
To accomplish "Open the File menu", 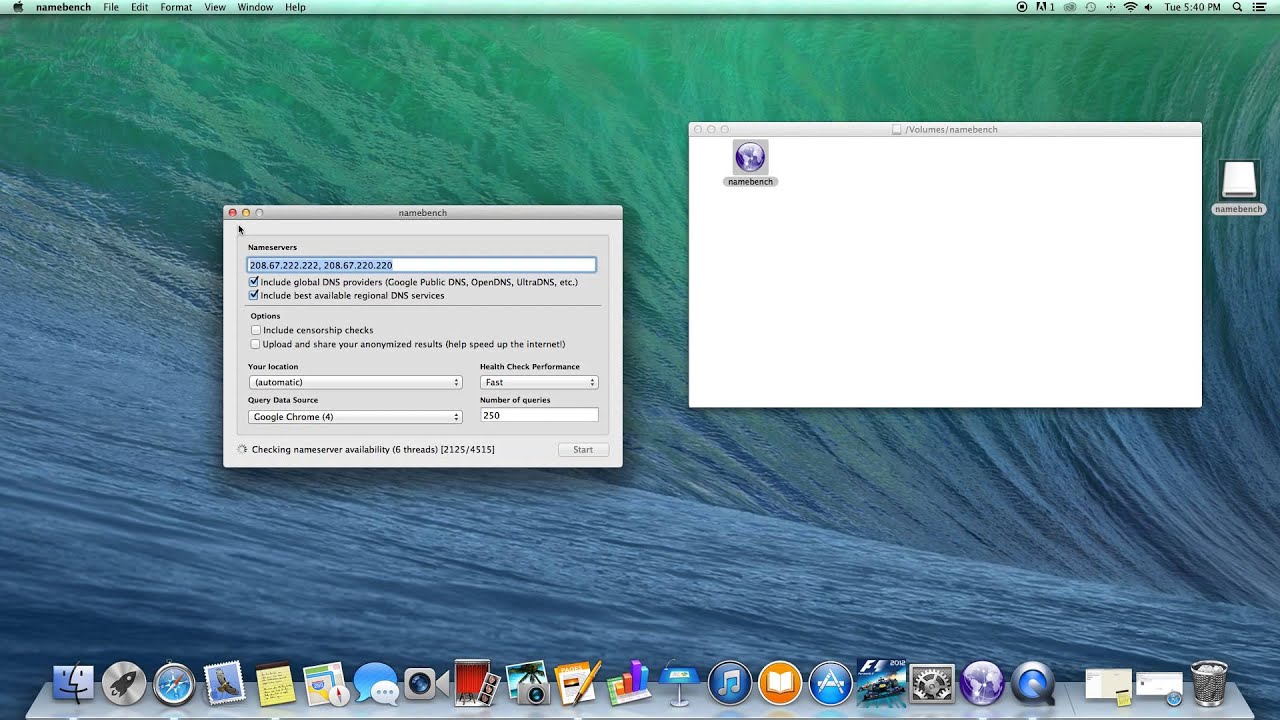I will click(111, 7).
